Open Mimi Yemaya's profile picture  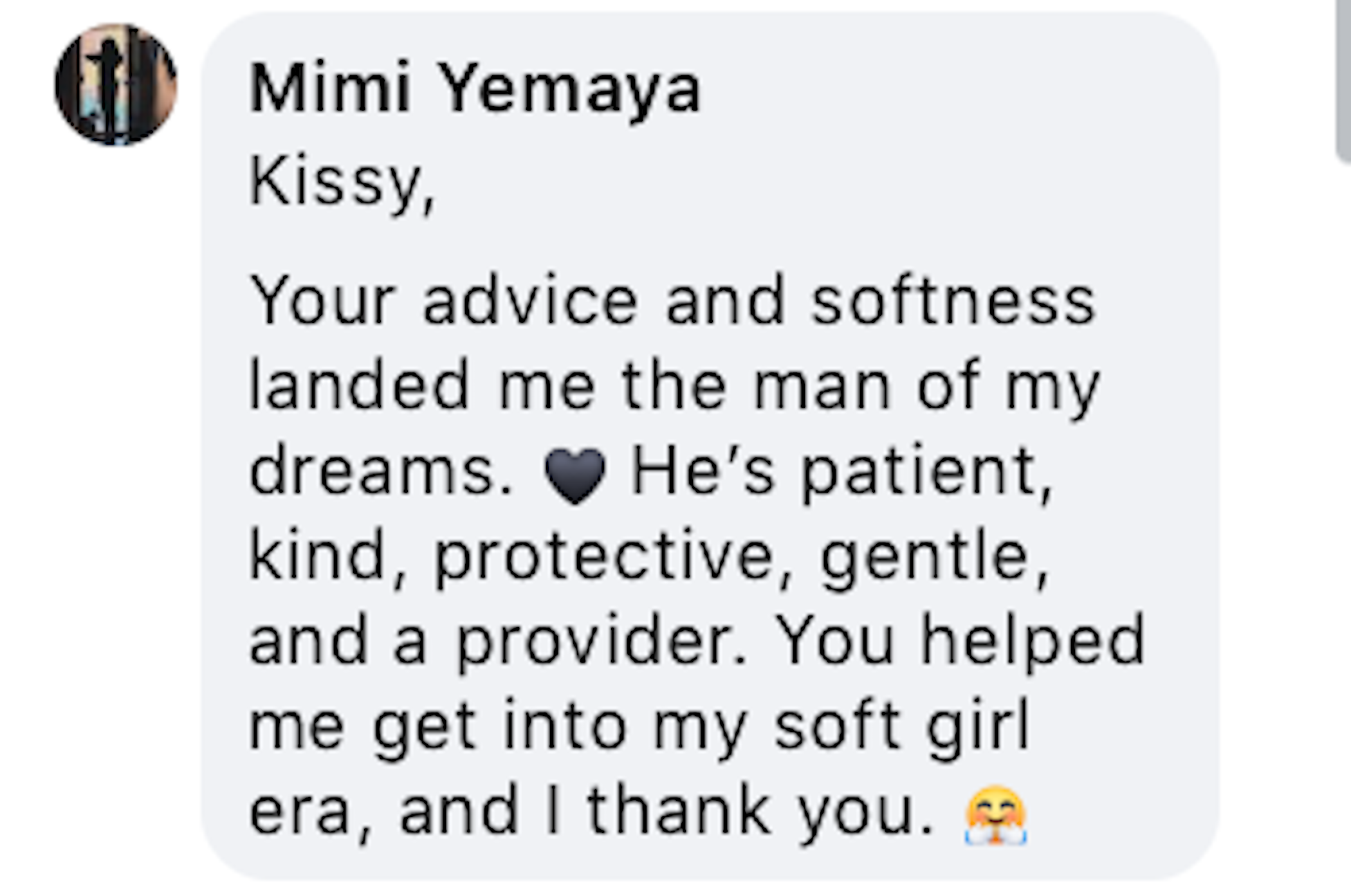point(116,84)
